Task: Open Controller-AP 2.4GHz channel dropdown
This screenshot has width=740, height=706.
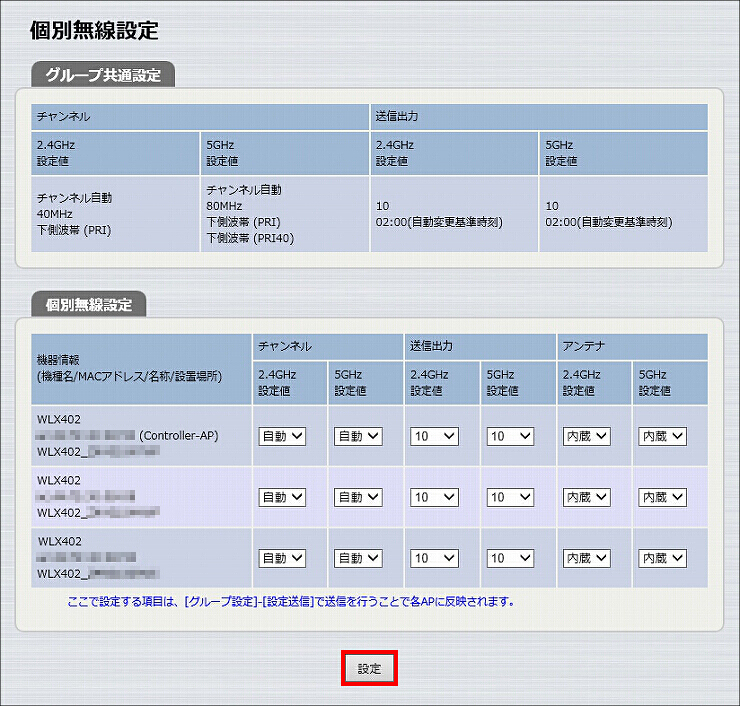Action: pyautogui.click(x=282, y=436)
